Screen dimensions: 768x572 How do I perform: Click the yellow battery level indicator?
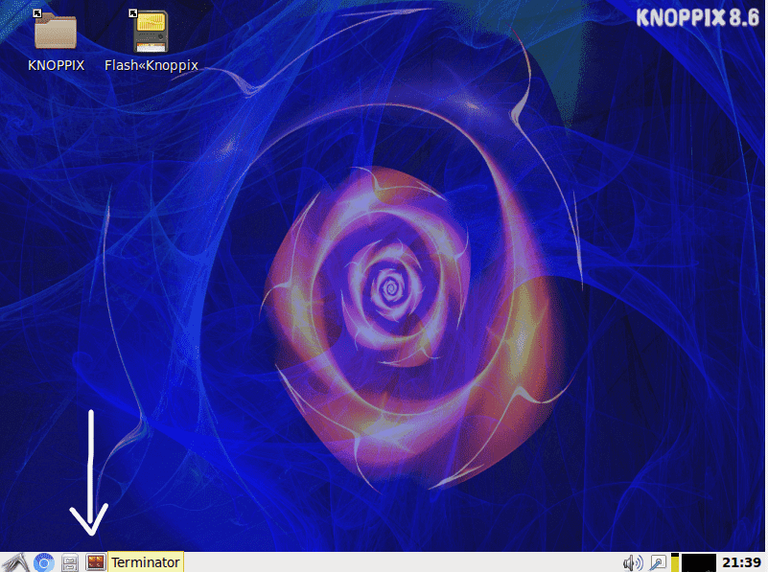point(675,563)
